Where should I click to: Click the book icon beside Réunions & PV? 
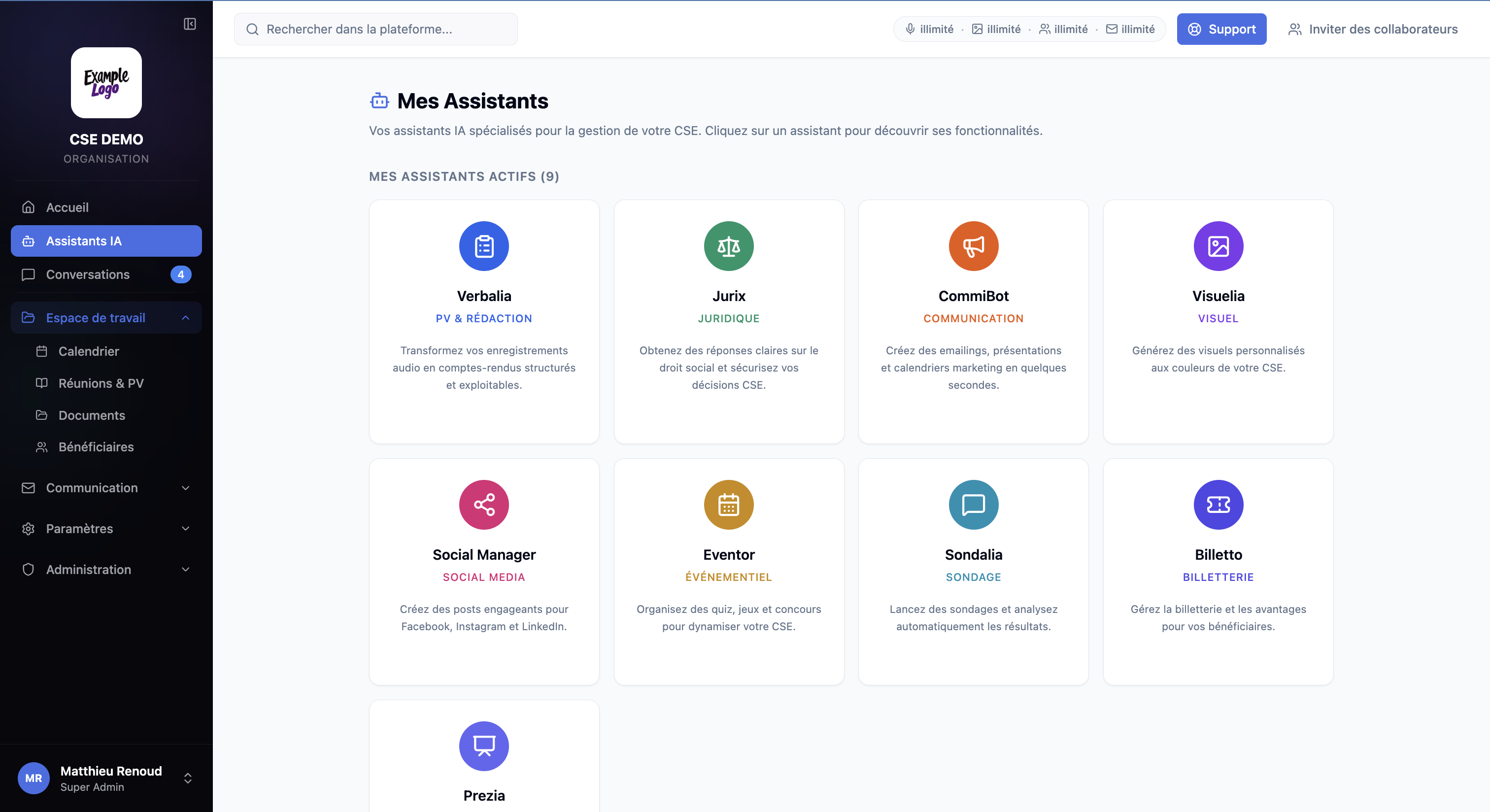tap(42, 383)
